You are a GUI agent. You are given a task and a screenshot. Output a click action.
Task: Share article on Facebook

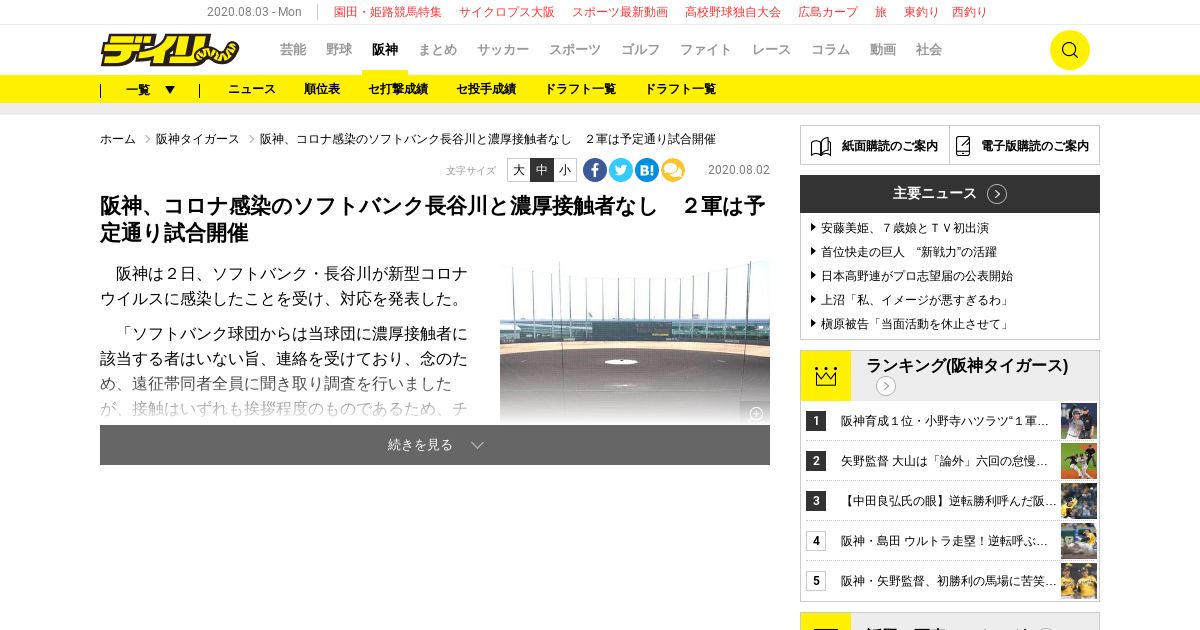tap(595, 170)
